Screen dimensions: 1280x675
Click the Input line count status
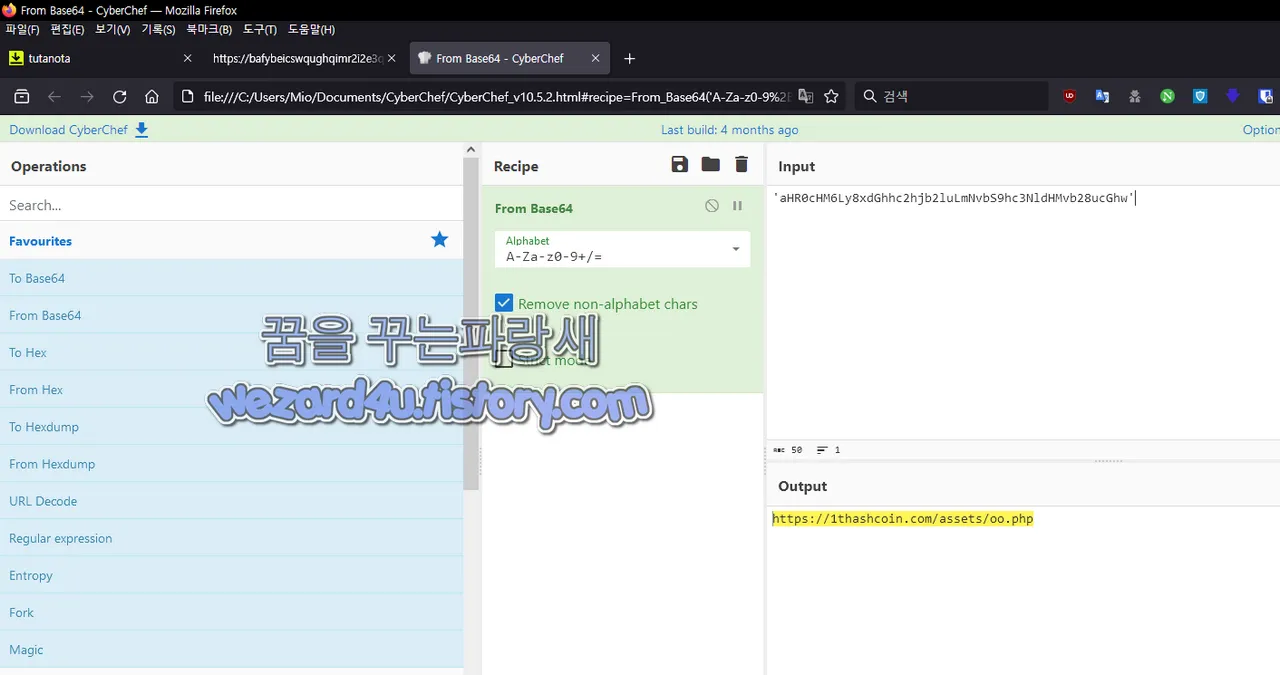click(829, 450)
